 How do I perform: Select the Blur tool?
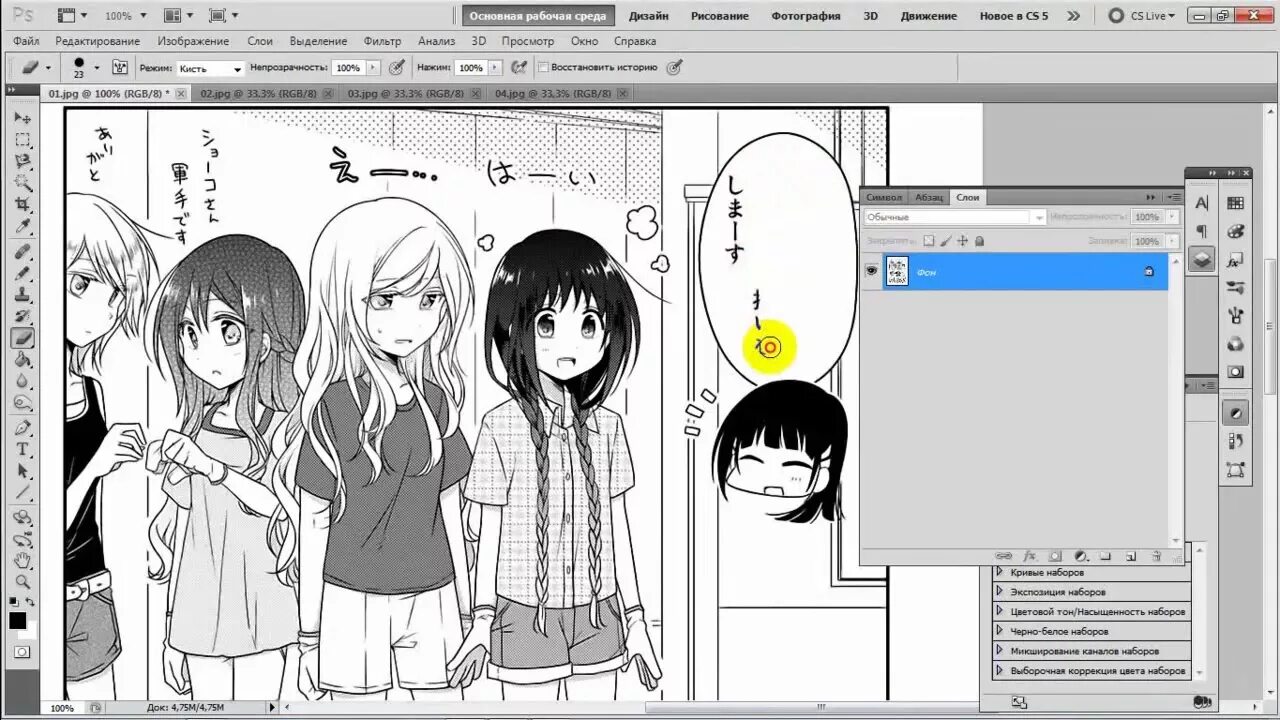tap(22, 381)
